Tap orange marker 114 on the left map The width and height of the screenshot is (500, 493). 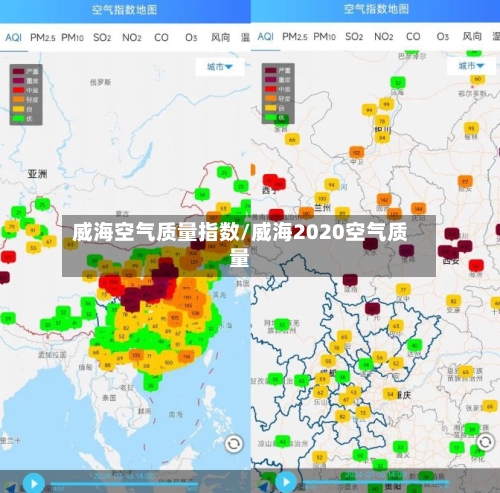pos(186,357)
